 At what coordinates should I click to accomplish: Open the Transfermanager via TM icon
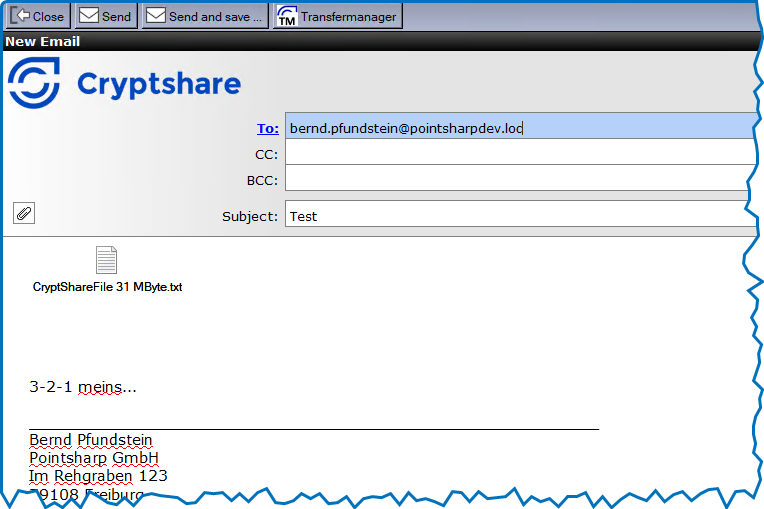(x=287, y=17)
